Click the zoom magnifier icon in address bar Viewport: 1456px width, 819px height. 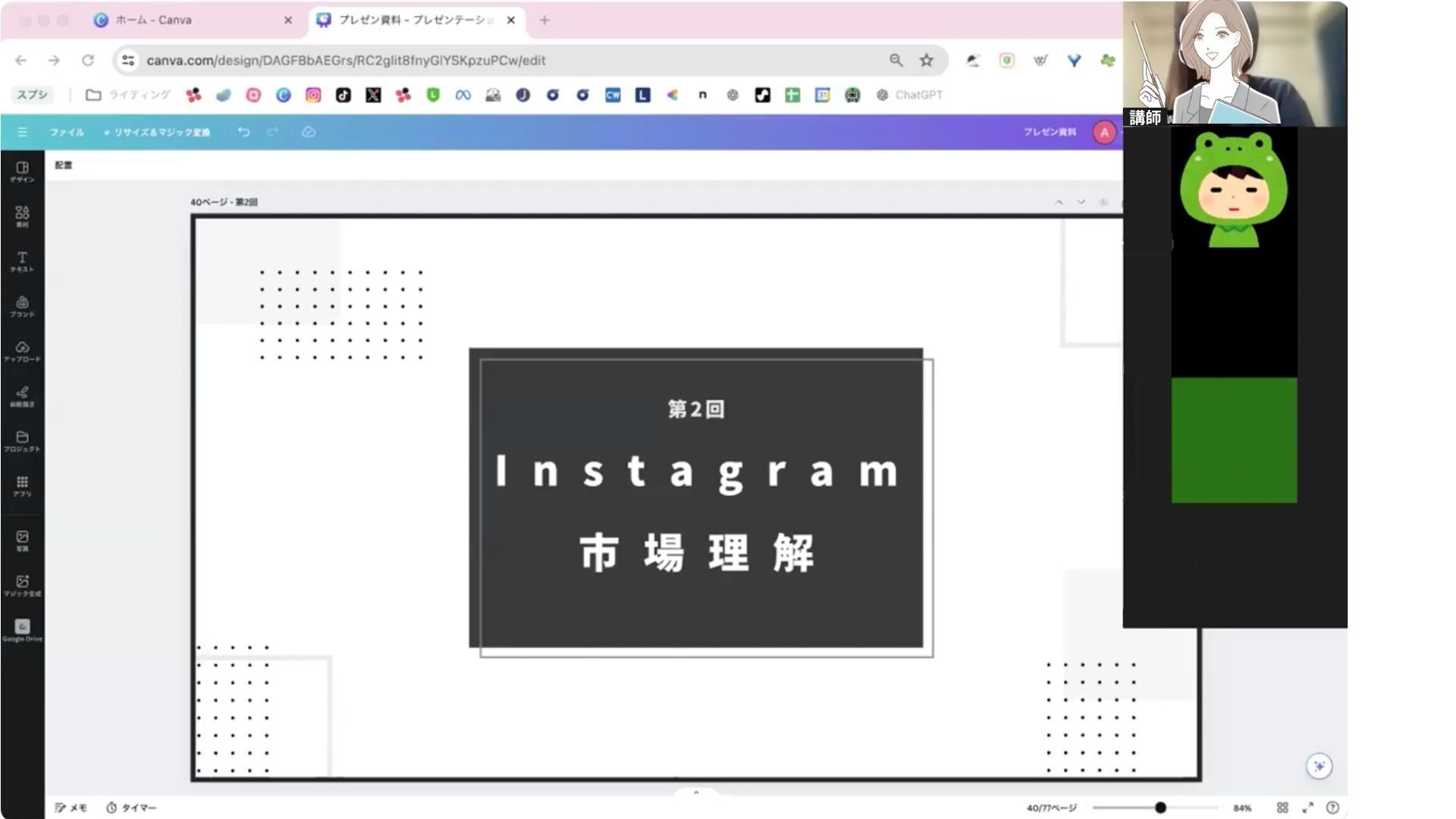tap(896, 60)
